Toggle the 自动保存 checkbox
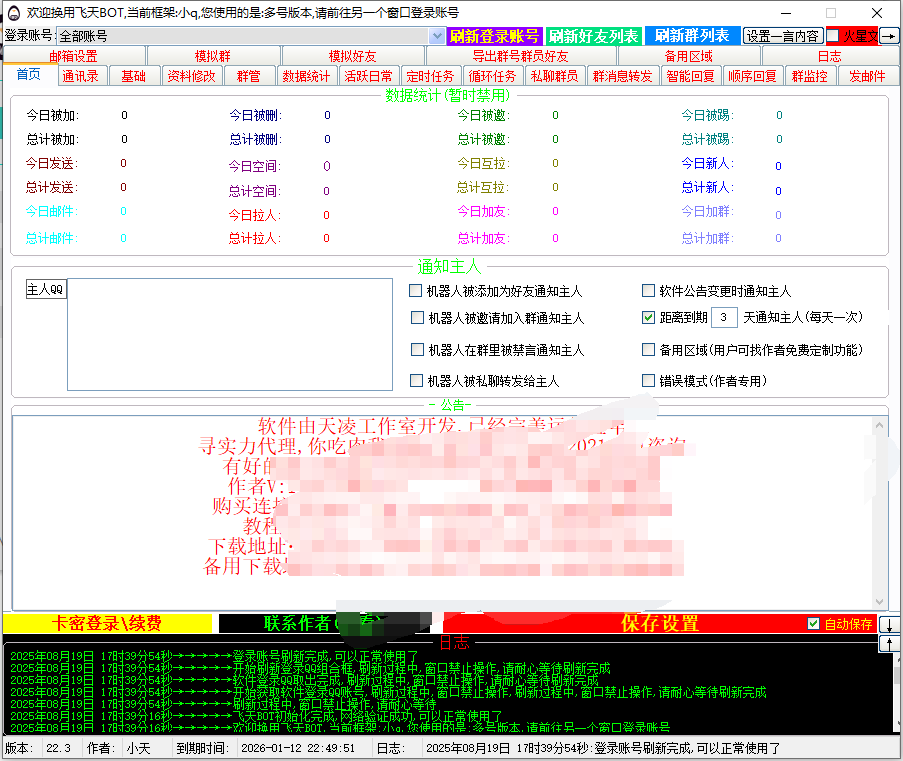 click(x=814, y=624)
